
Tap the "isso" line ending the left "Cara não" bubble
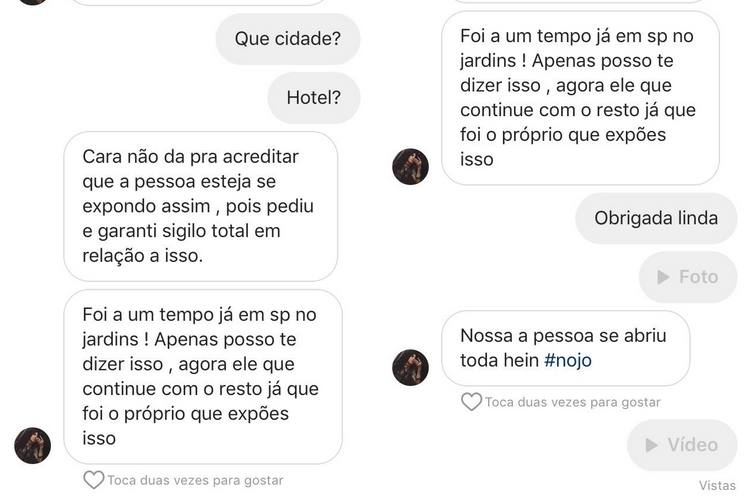pyautogui.click(x=182, y=255)
